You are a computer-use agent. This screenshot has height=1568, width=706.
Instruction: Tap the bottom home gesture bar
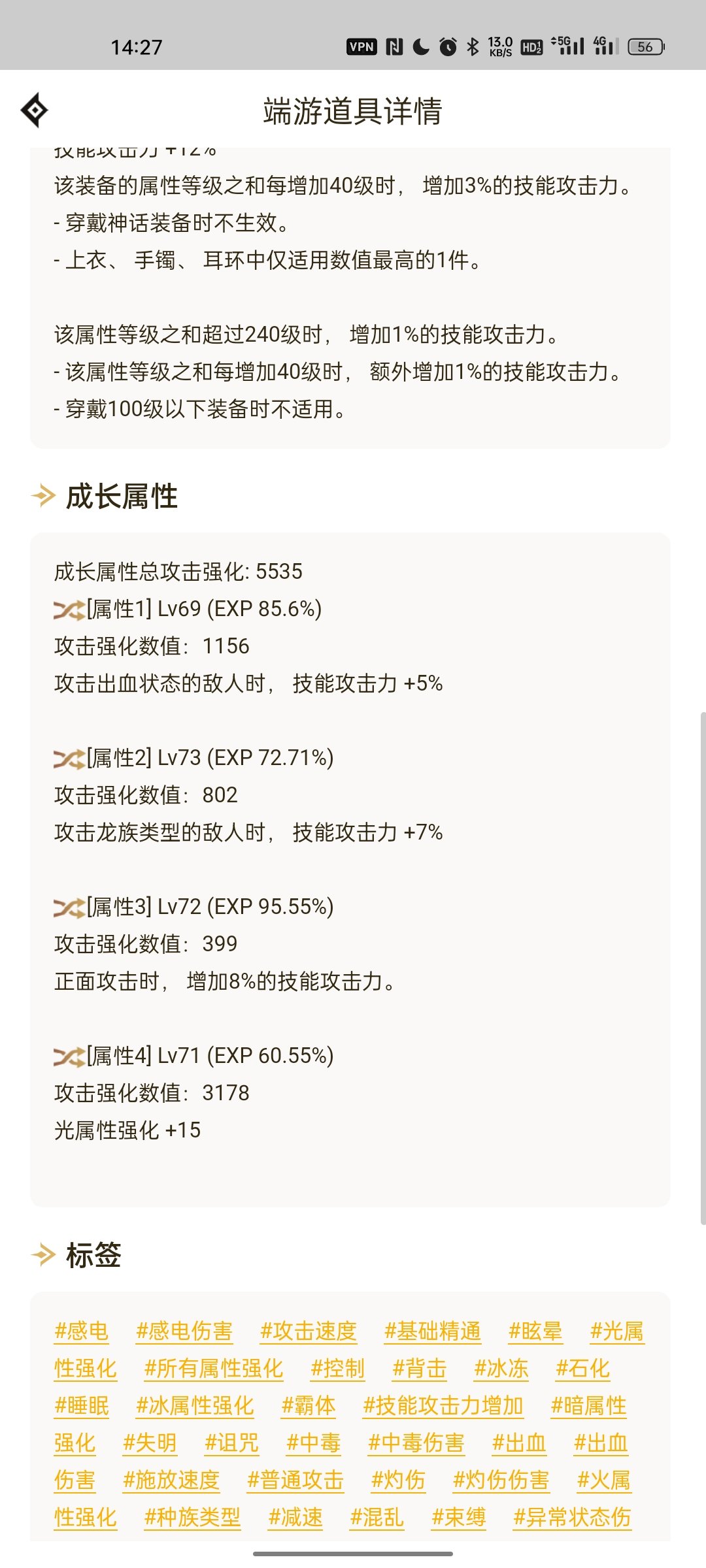tap(353, 1554)
